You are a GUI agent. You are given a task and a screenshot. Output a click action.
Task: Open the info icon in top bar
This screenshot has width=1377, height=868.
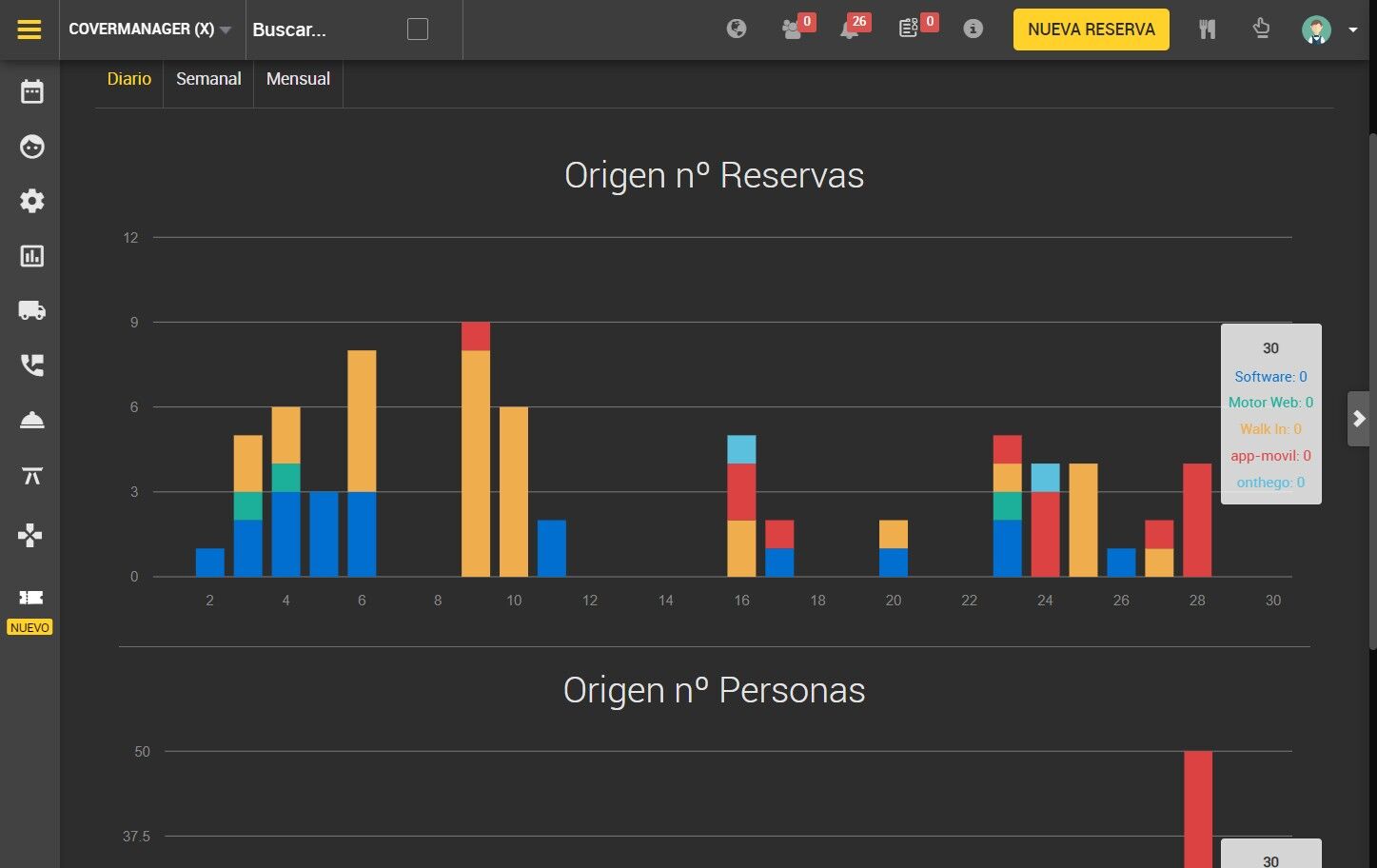(973, 29)
